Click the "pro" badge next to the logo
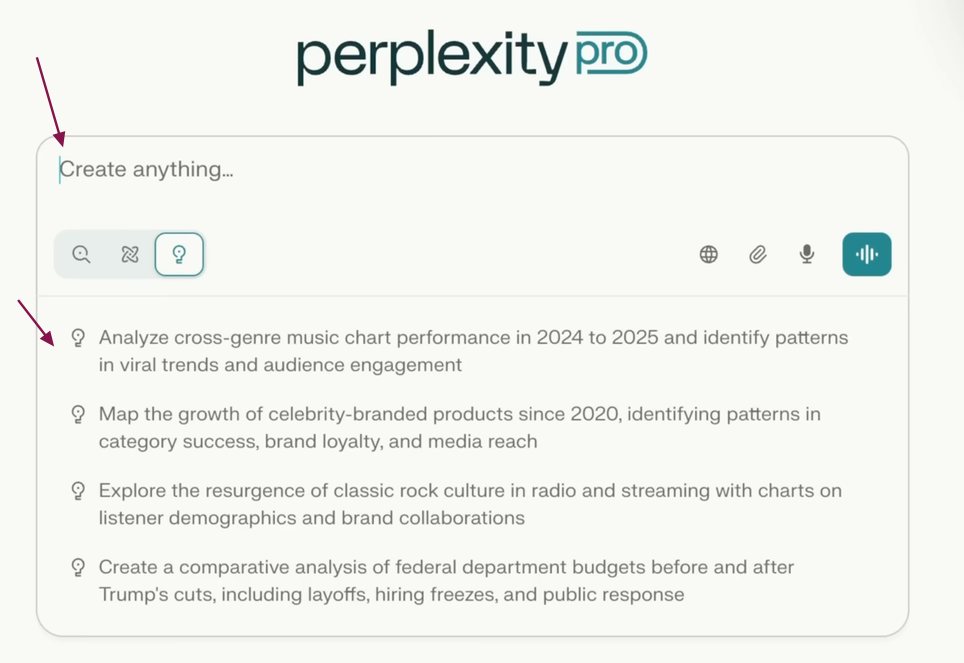This screenshot has height=663, width=964. [611, 53]
